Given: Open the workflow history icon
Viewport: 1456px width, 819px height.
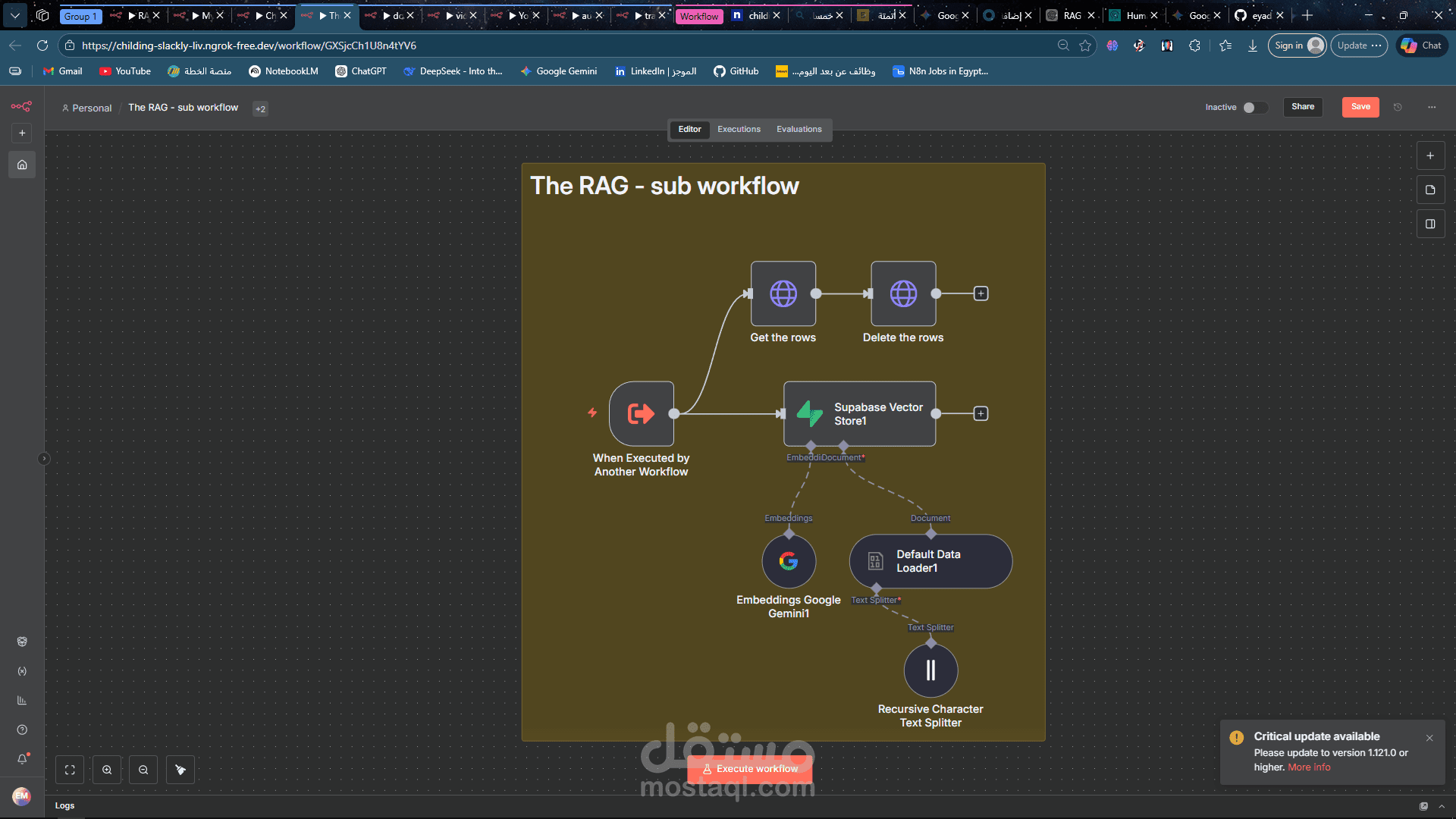Looking at the screenshot, I should [x=1398, y=107].
